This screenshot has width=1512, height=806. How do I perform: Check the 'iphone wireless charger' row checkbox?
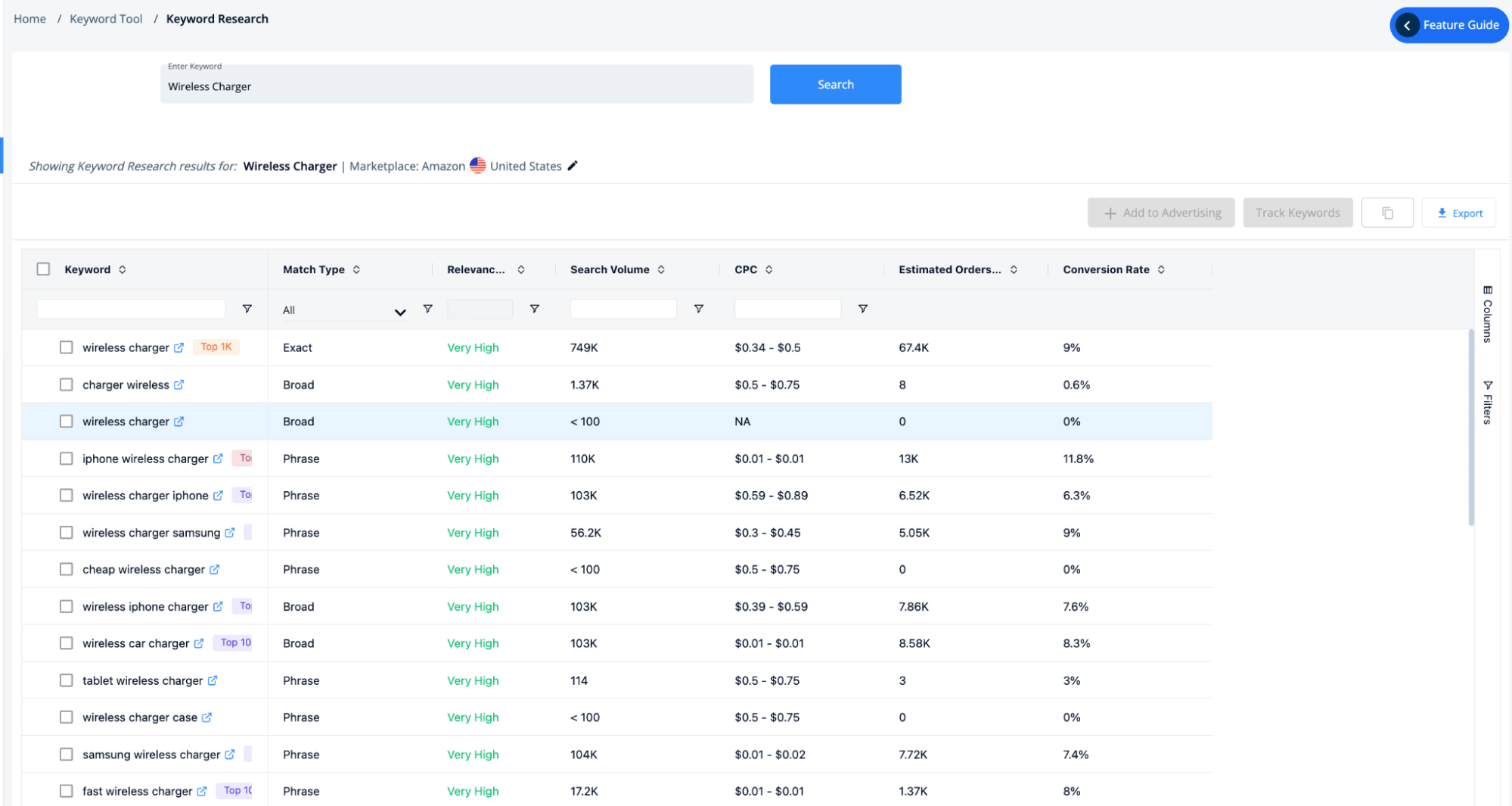tap(66, 458)
